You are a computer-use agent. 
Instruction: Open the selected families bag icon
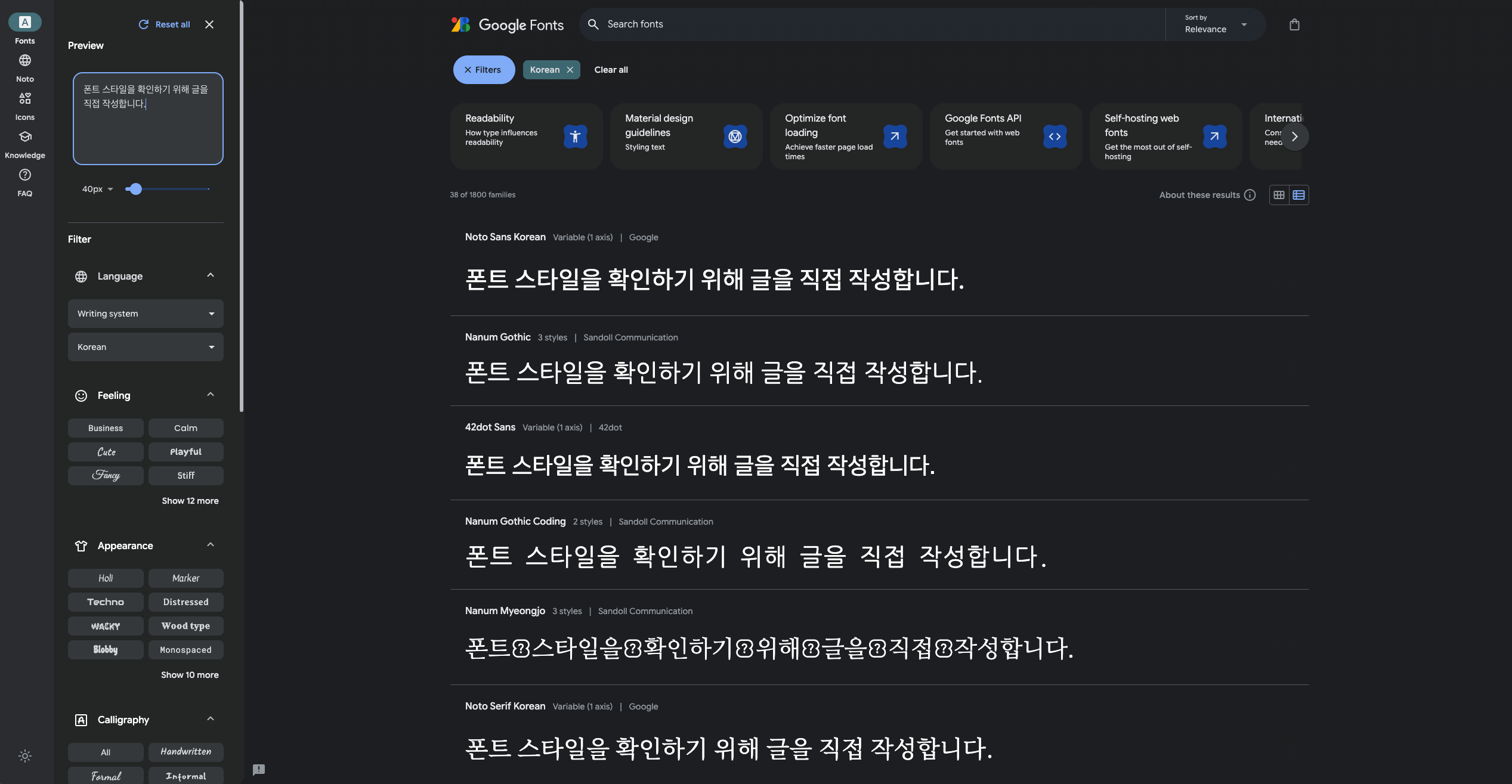pos(1295,24)
